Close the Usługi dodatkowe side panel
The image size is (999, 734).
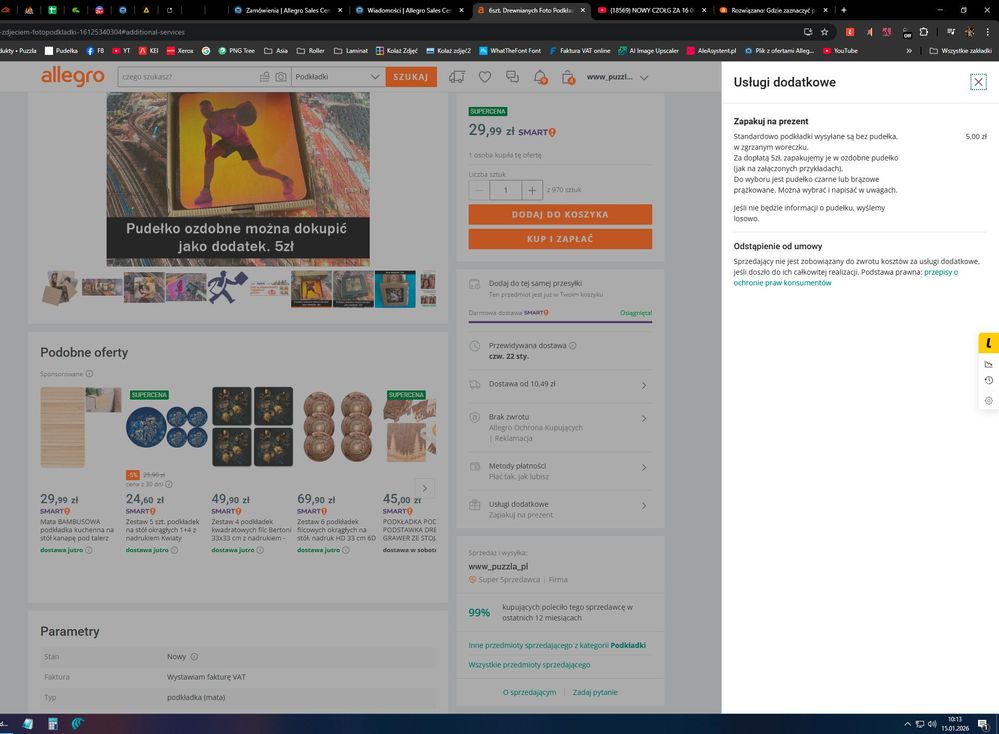[x=978, y=82]
